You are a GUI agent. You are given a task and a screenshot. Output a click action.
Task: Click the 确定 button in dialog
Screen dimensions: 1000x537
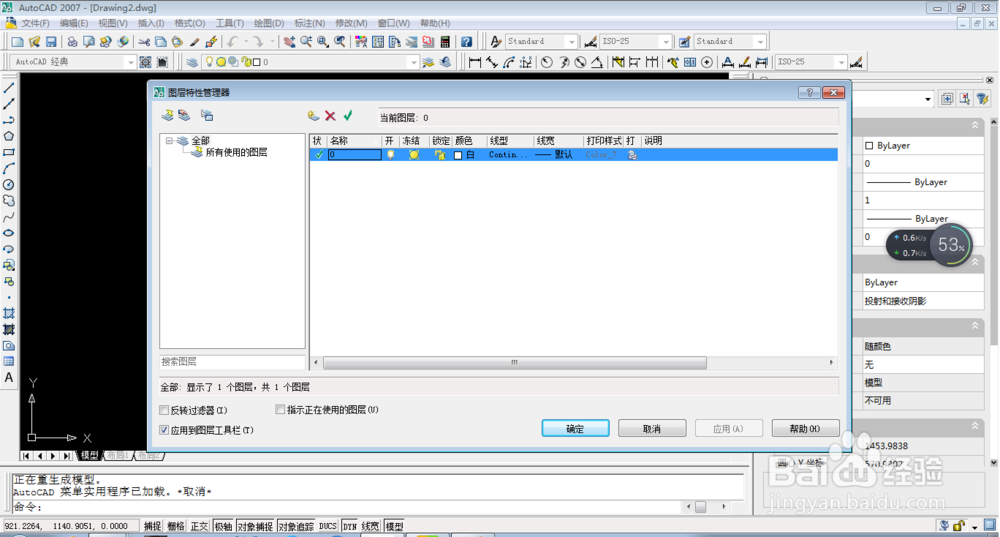coord(575,429)
